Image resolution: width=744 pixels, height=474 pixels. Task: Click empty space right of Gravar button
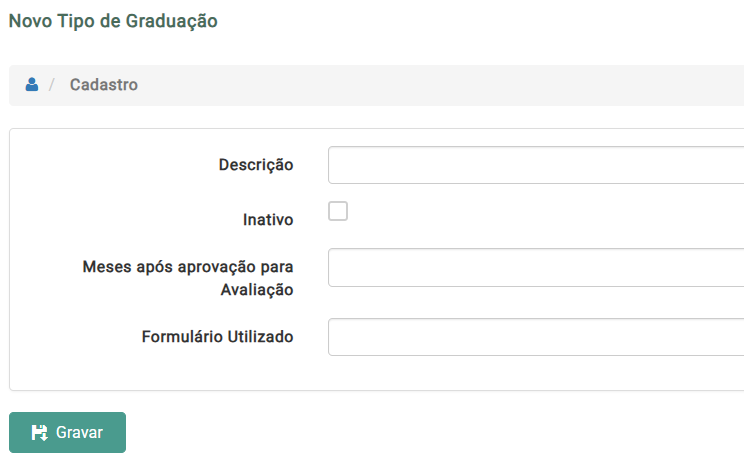pos(400,433)
